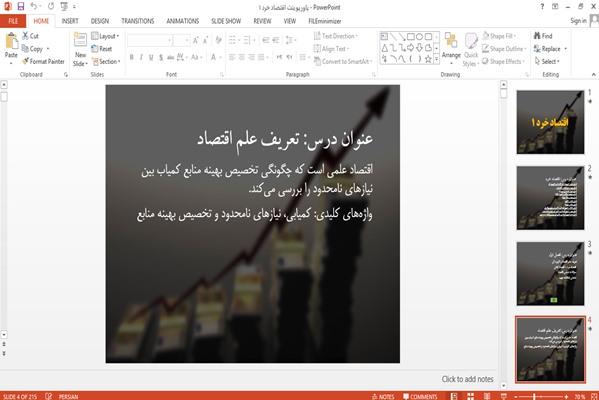Screen dimensions: 599x400
Task: Copy the selection with Copy
Action: 32,49
